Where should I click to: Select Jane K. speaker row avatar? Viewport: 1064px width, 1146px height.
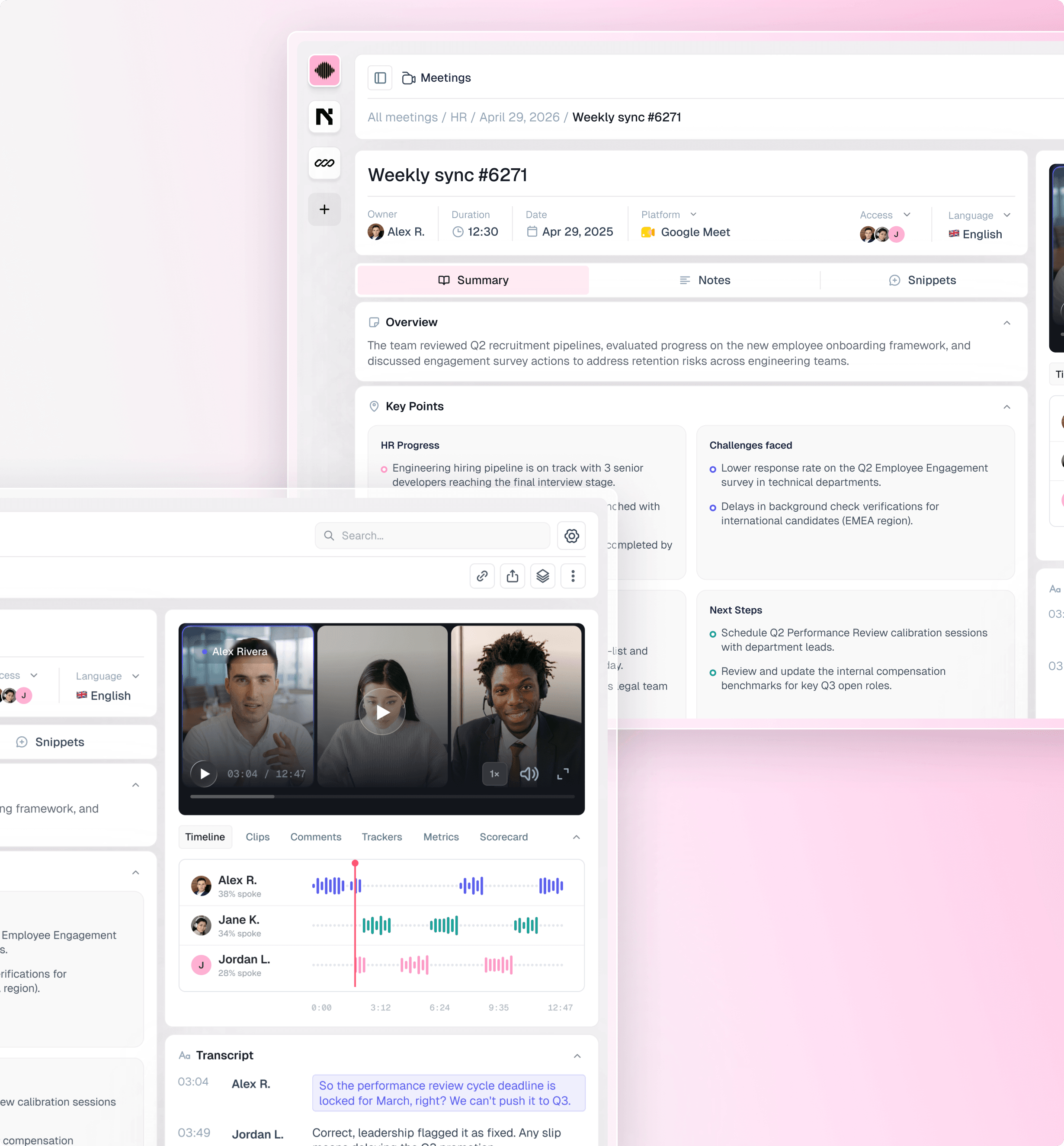click(x=201, y=925)
